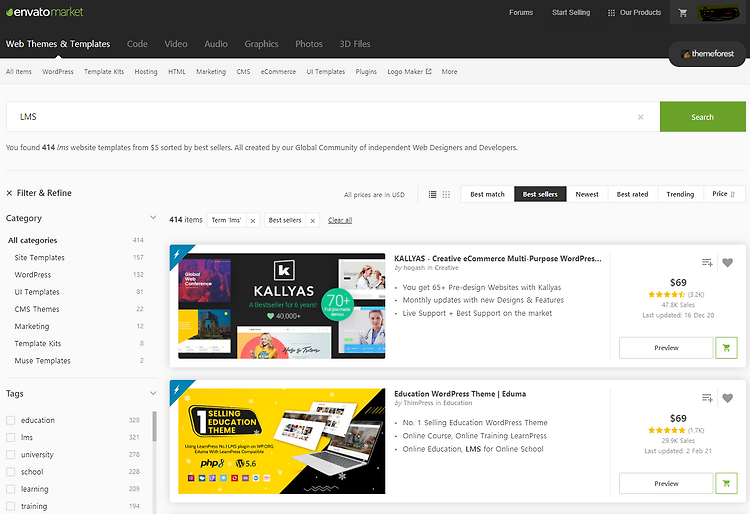This screenshot has width=750, height=514.
Task: Tick the learning tag checkbox
Action: 11,489
